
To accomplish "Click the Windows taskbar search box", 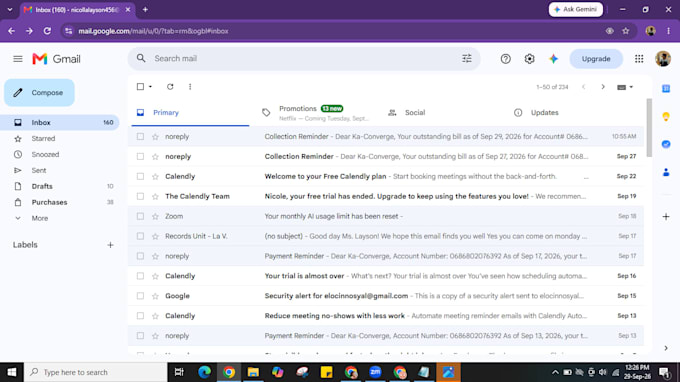I will click(x=95, y=372).
